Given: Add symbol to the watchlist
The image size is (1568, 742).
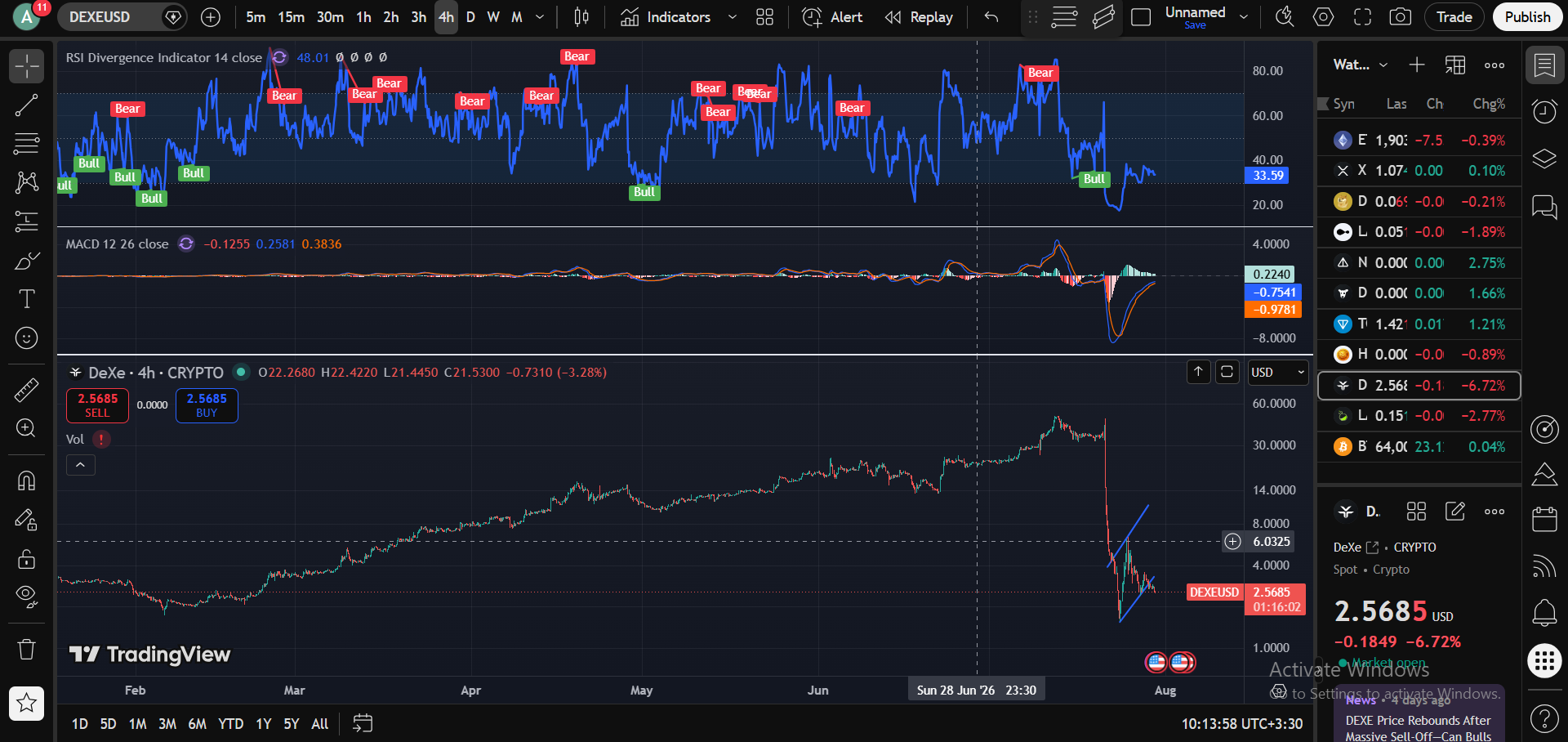Looking at the screenshot, I should click(1417, 65).
